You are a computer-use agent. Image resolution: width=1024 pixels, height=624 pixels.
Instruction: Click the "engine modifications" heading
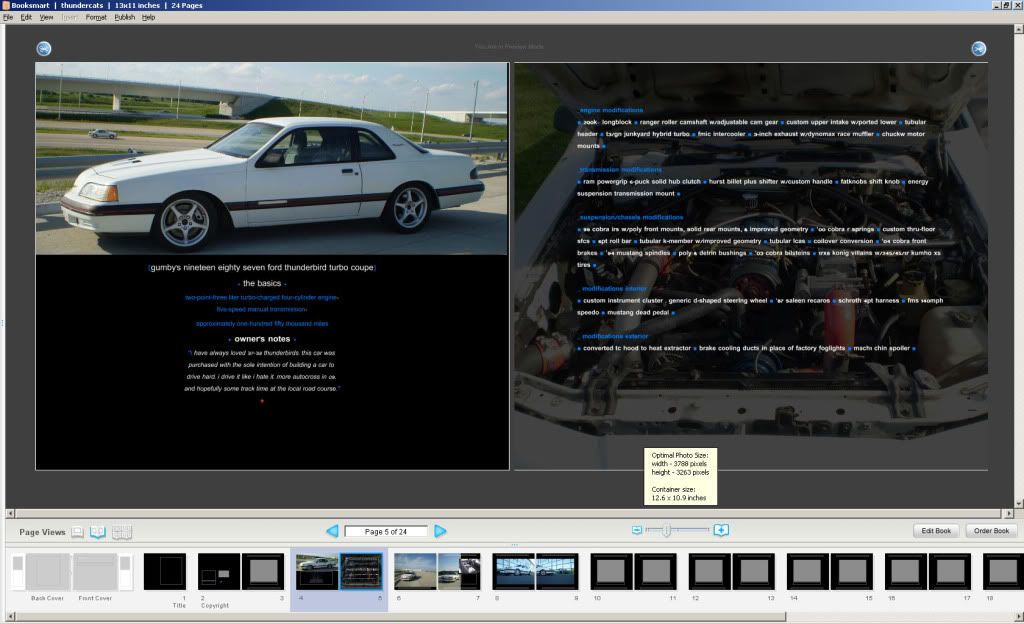[611, 110]
